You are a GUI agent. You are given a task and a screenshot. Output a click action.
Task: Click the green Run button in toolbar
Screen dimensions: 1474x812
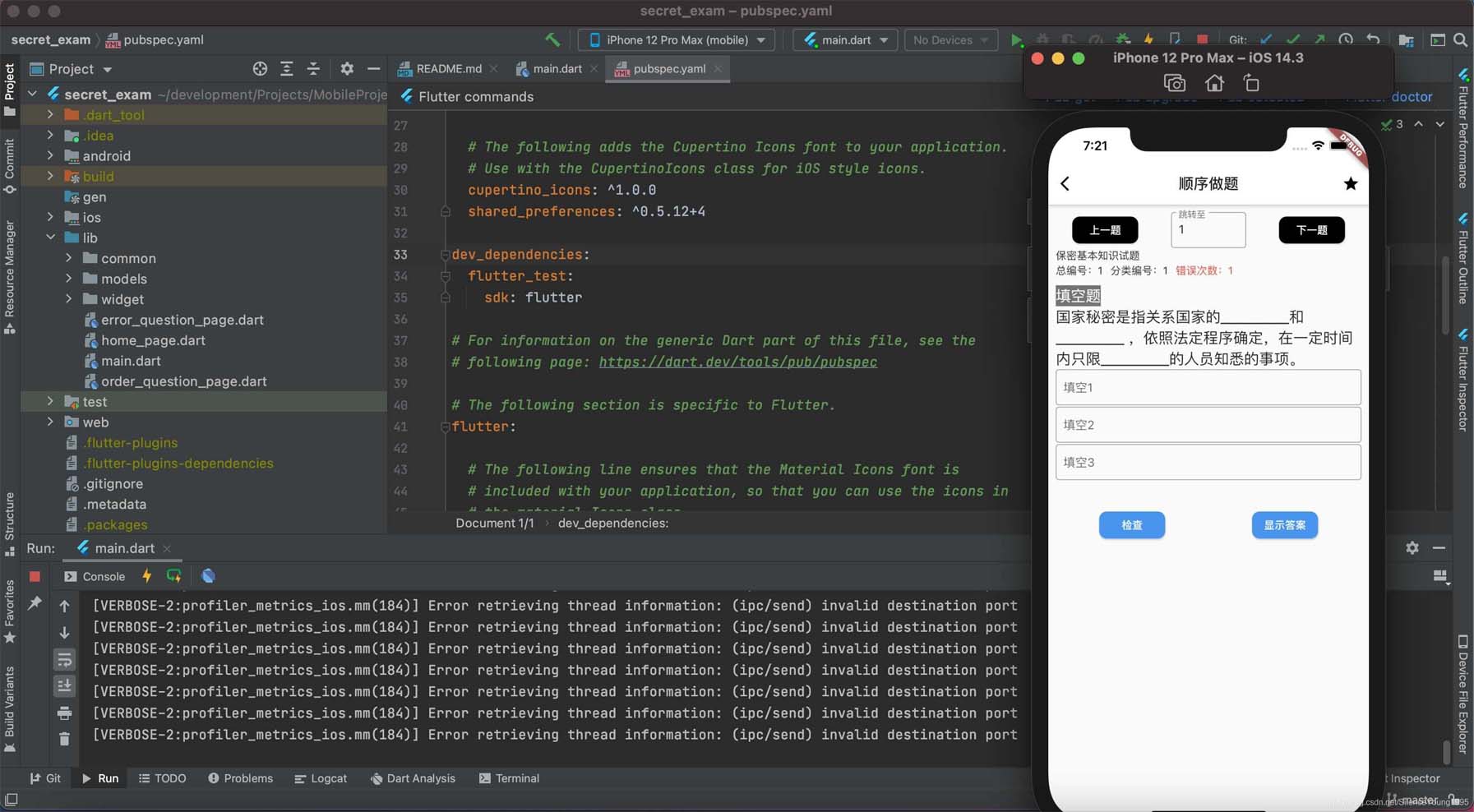click(x=1016, y=39)
